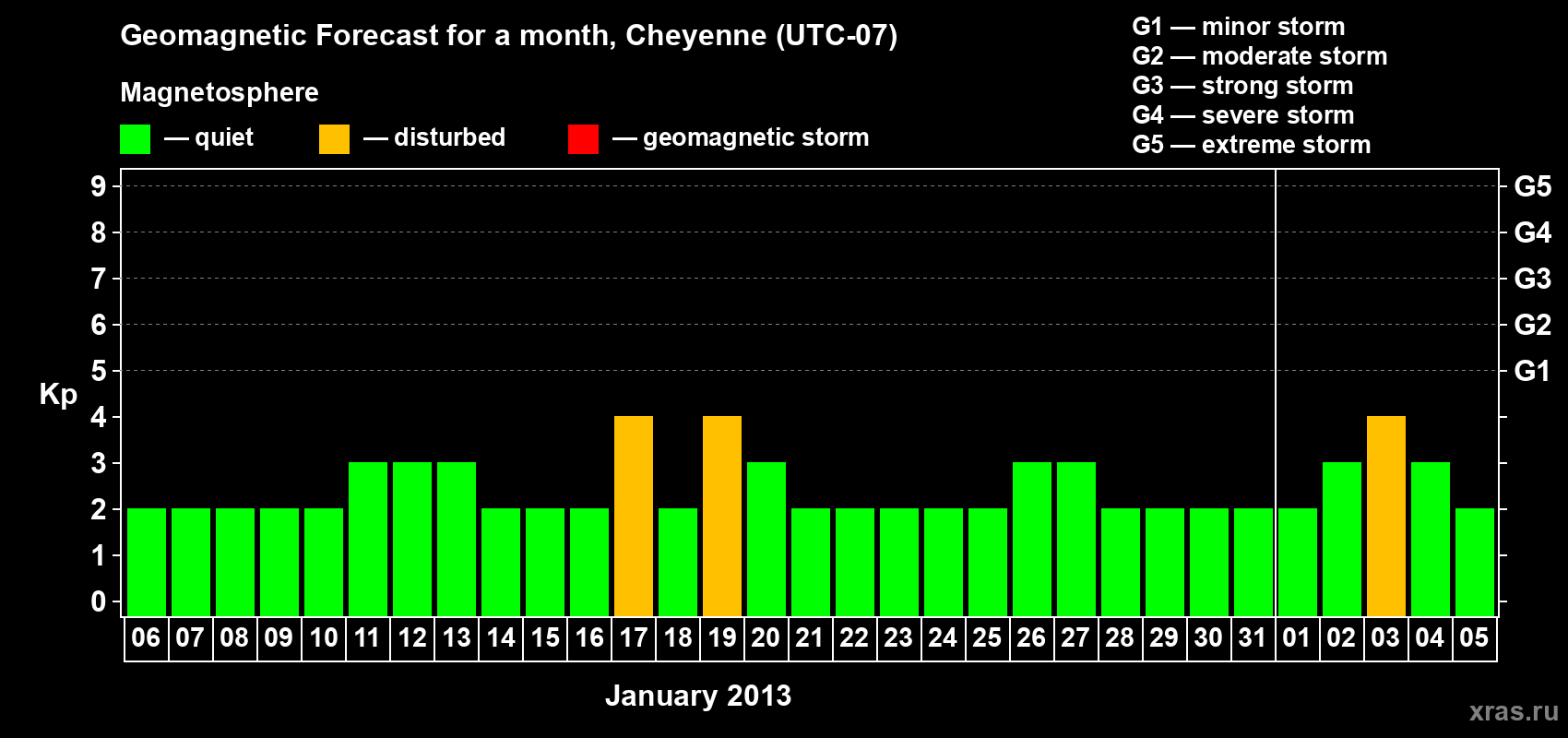This screenshot has height=738, width=1568.
Task: Select the green bar above date 27
Action: pos(1076,539)
